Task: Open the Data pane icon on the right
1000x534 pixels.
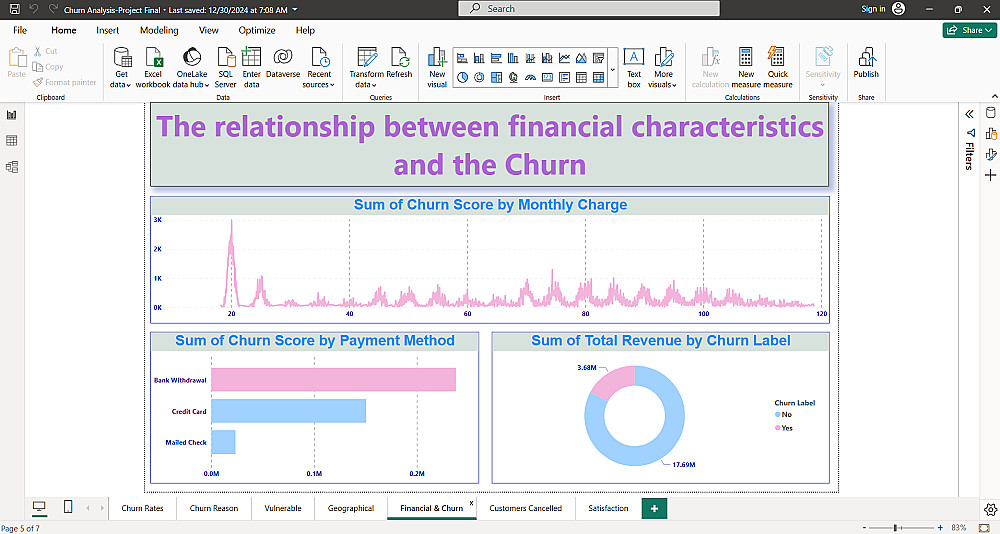Action: coord(990,113)
